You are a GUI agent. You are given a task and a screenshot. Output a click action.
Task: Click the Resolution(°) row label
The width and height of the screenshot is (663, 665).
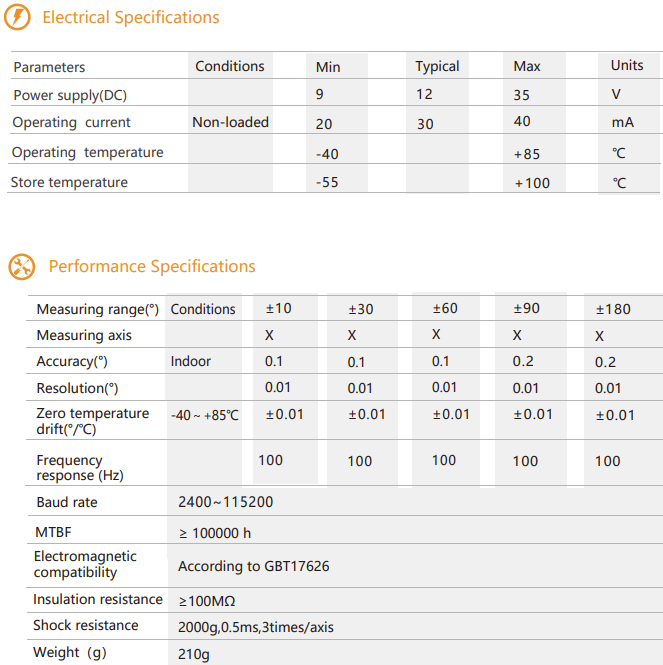[x=77, y=388]
